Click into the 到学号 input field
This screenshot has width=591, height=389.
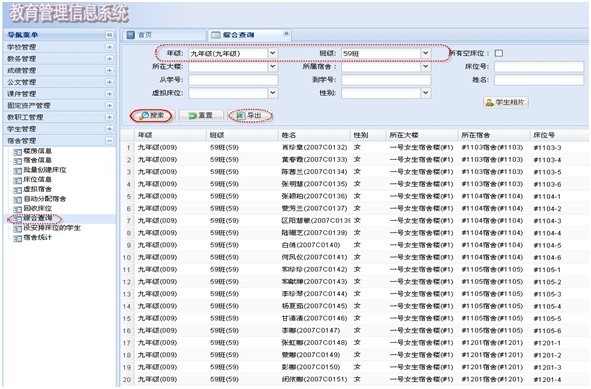[386, 80]
